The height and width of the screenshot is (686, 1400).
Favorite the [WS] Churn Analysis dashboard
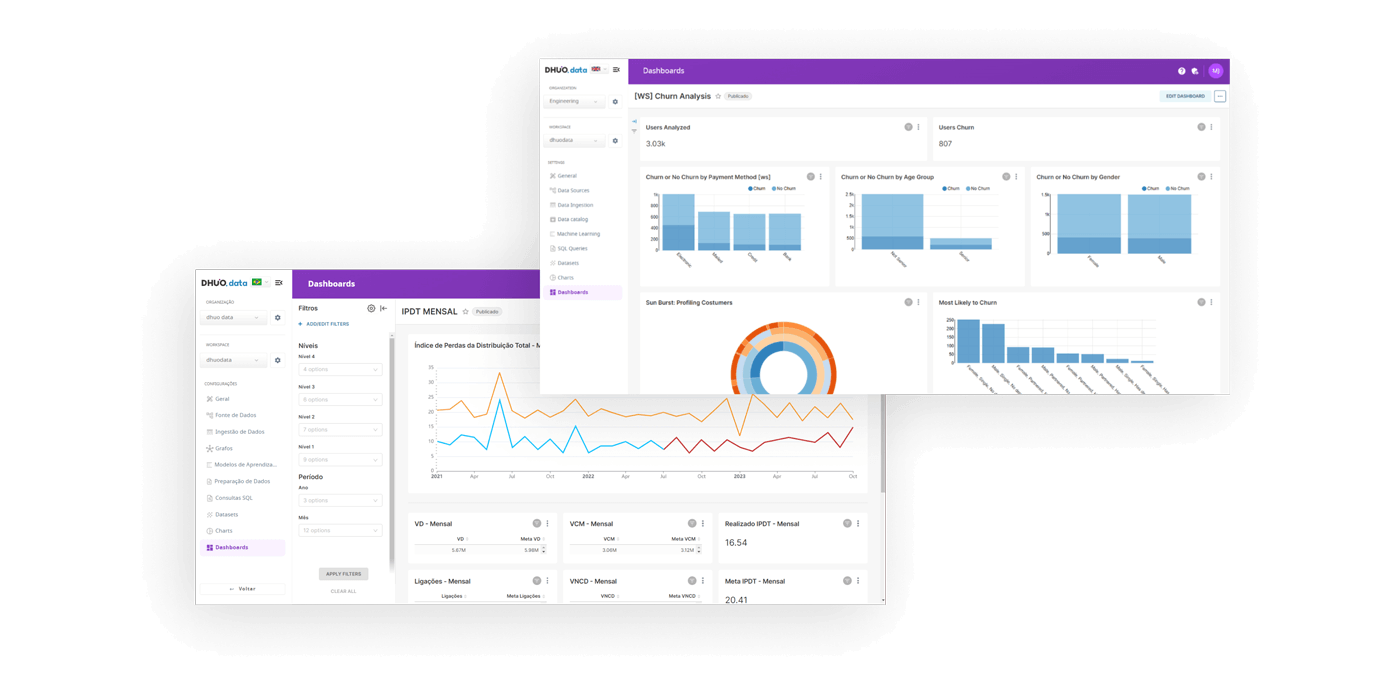pyautogui.click(x=718, y=96)
